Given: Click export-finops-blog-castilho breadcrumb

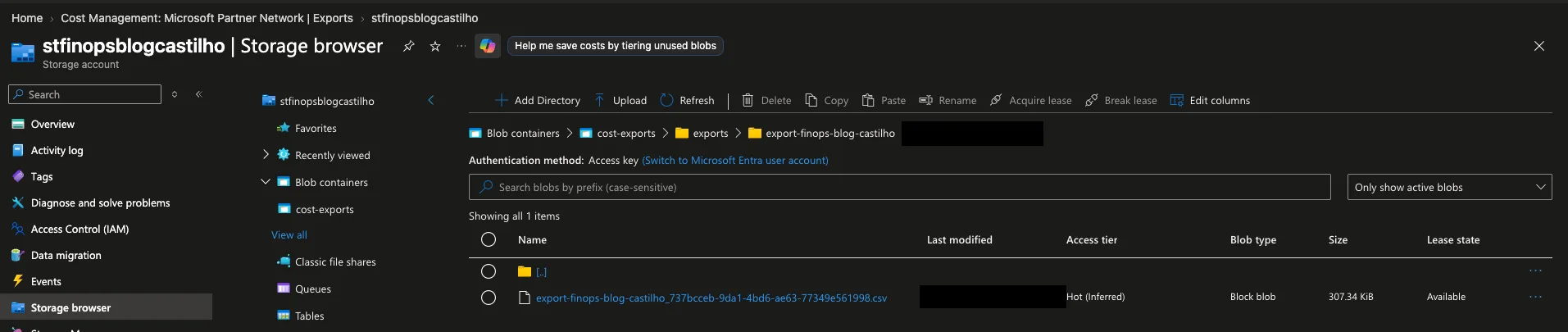Looking at the screenshot, I should (x=830, y=133).
